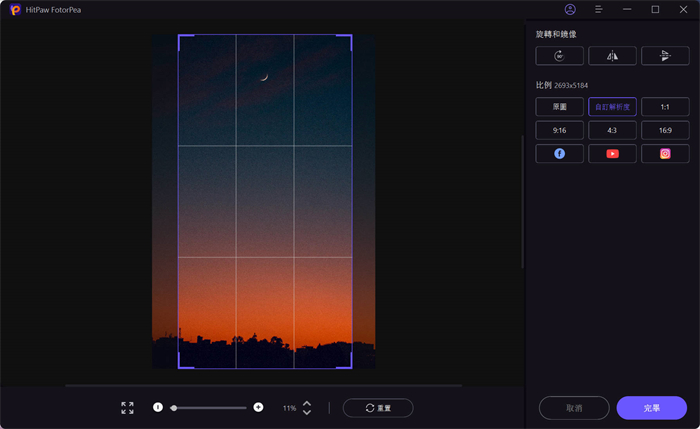
Task: Open the user account icon
Action: tap(570, 9)
